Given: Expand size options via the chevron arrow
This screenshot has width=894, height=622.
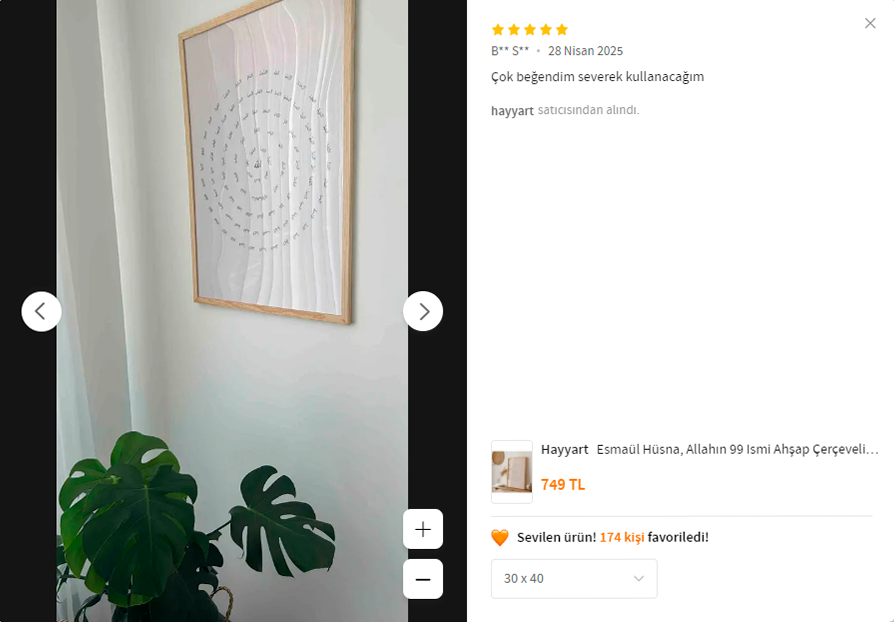Looking at the screenshot, I should (639, 579).
